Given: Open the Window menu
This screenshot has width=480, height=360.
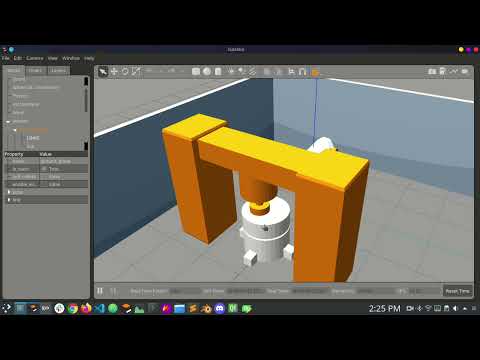Looking at the screenshot, I should (71, 58).
